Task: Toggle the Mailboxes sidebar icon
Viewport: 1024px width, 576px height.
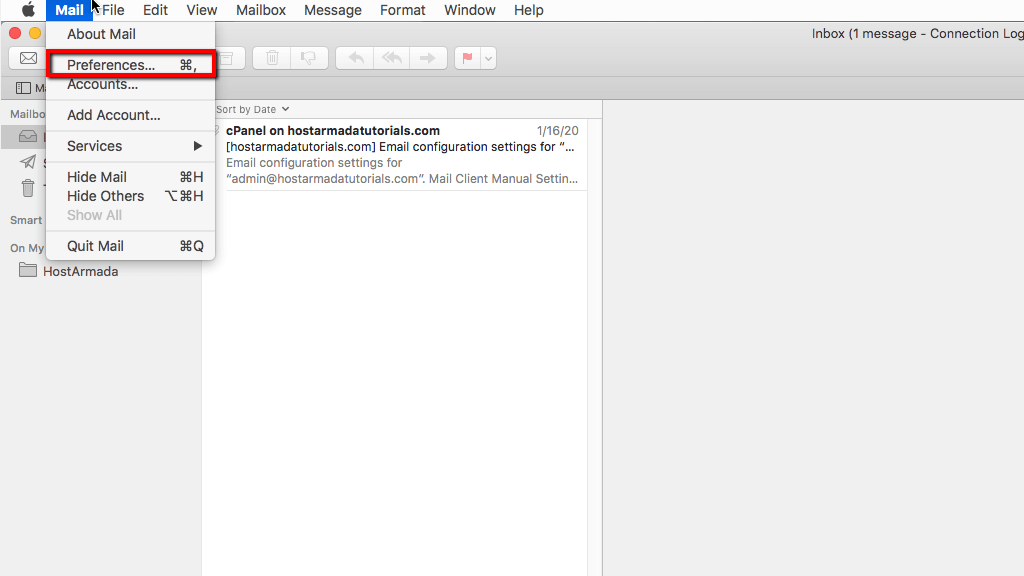Action: (24, 88)
